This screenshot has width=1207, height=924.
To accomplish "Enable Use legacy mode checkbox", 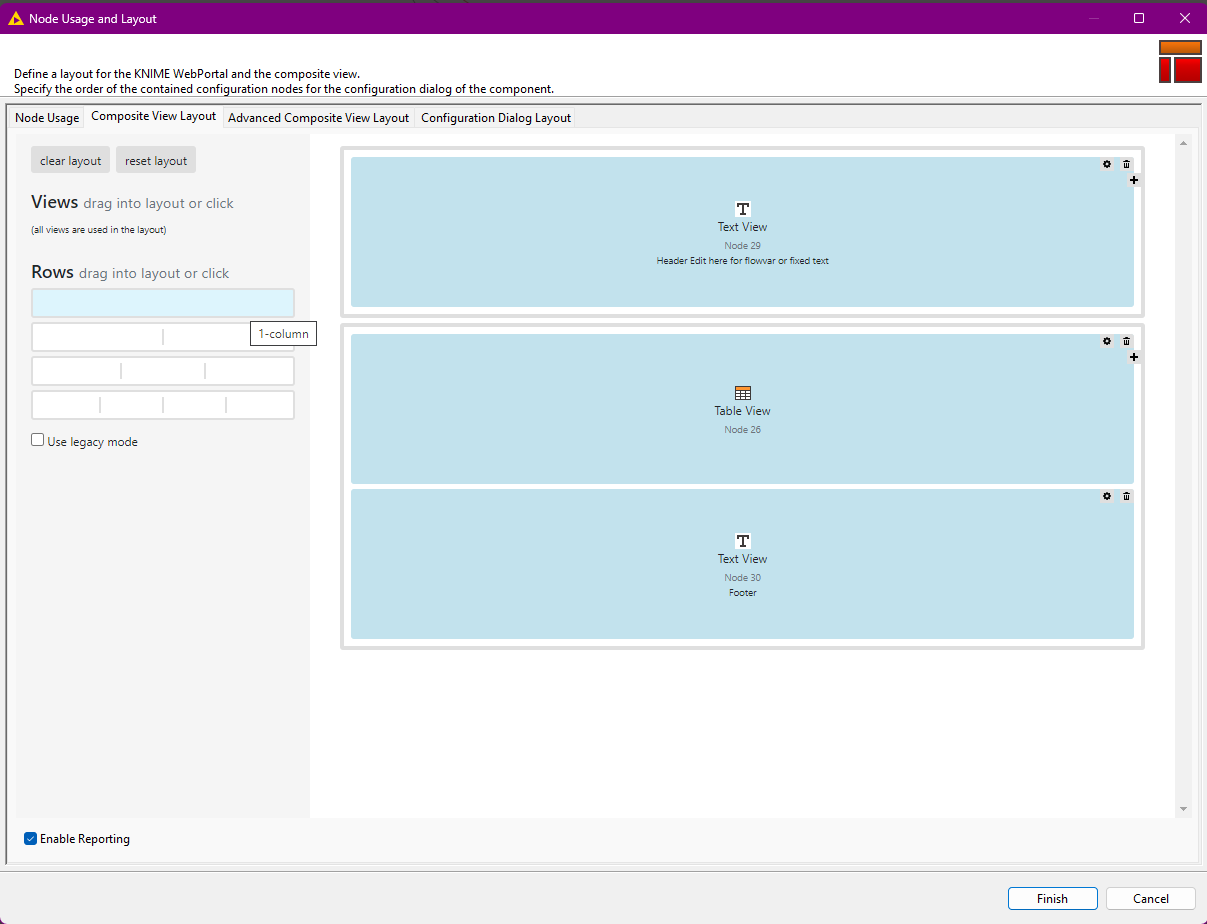I will coord(38,440).
